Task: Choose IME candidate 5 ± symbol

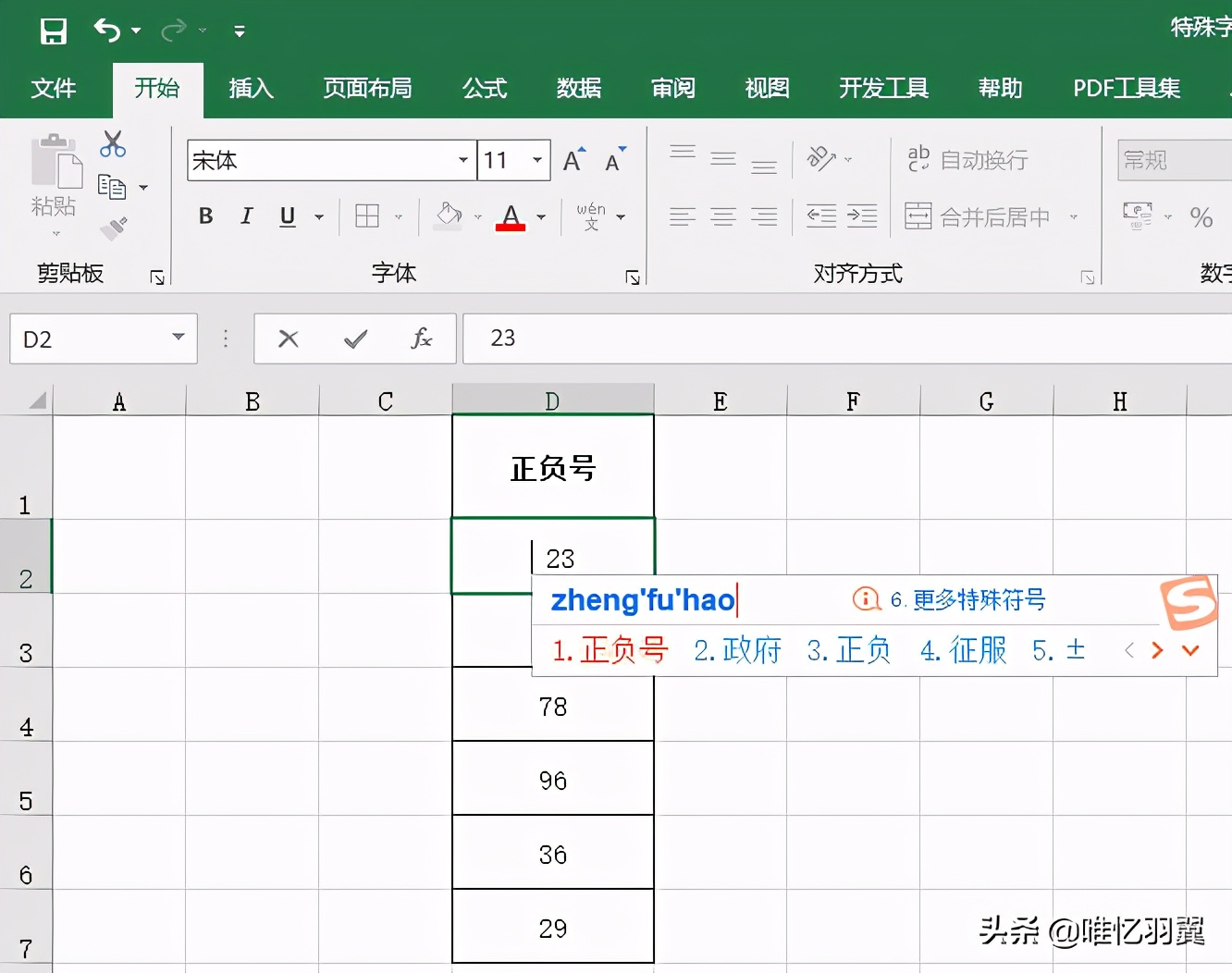Action: coord(1059,650)
